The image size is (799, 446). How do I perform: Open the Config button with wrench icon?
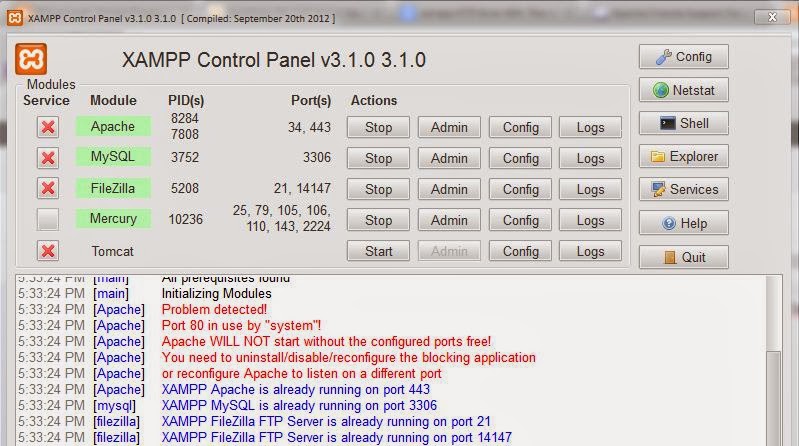pyautogui.click(x=683, y=57)
